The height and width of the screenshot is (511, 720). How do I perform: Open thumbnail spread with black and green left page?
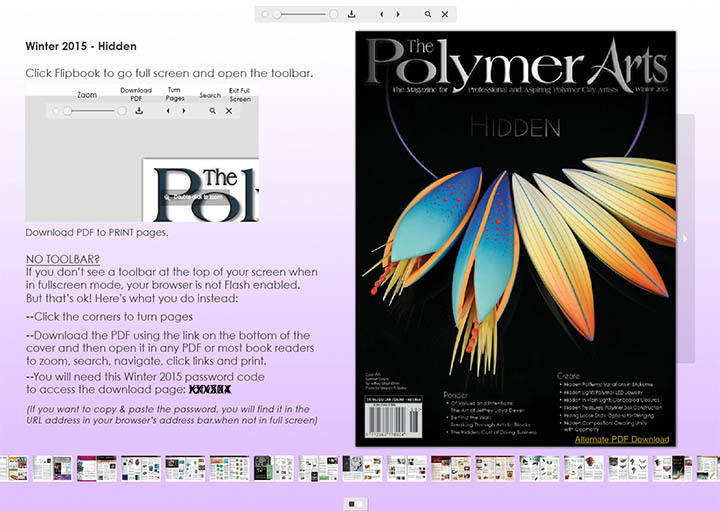point(274,468)
